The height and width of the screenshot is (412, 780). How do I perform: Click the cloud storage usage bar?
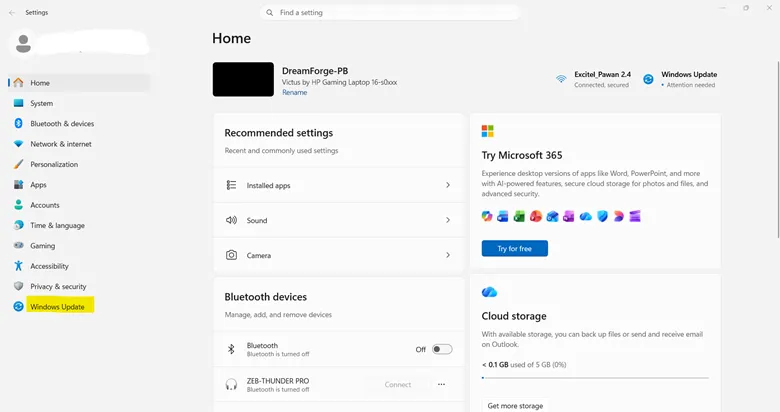pos(595,378)
